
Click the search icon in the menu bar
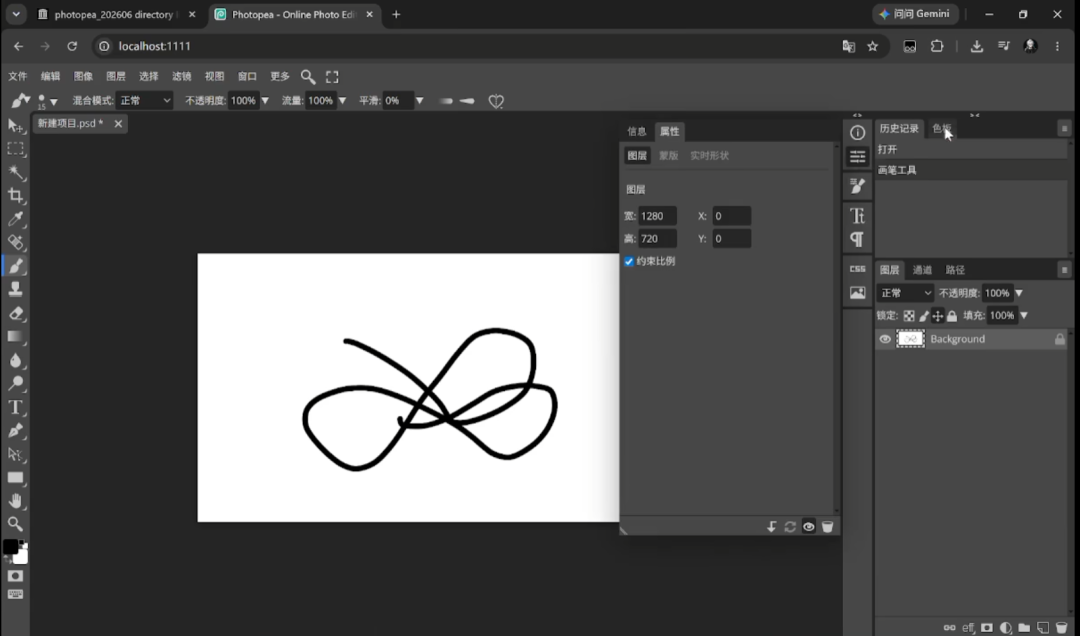pos(308,76)
